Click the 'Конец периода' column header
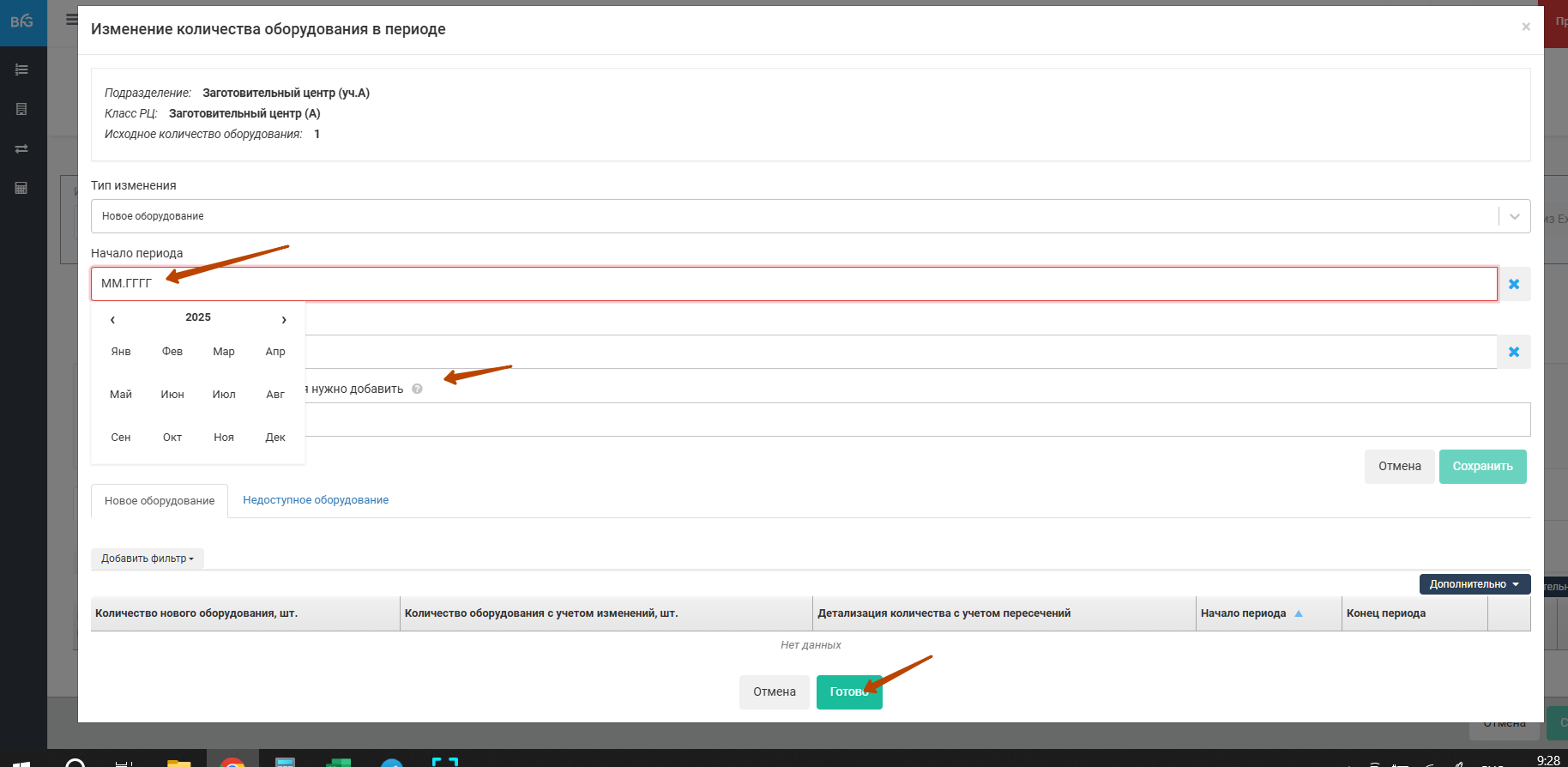 tap(1414, 613)
